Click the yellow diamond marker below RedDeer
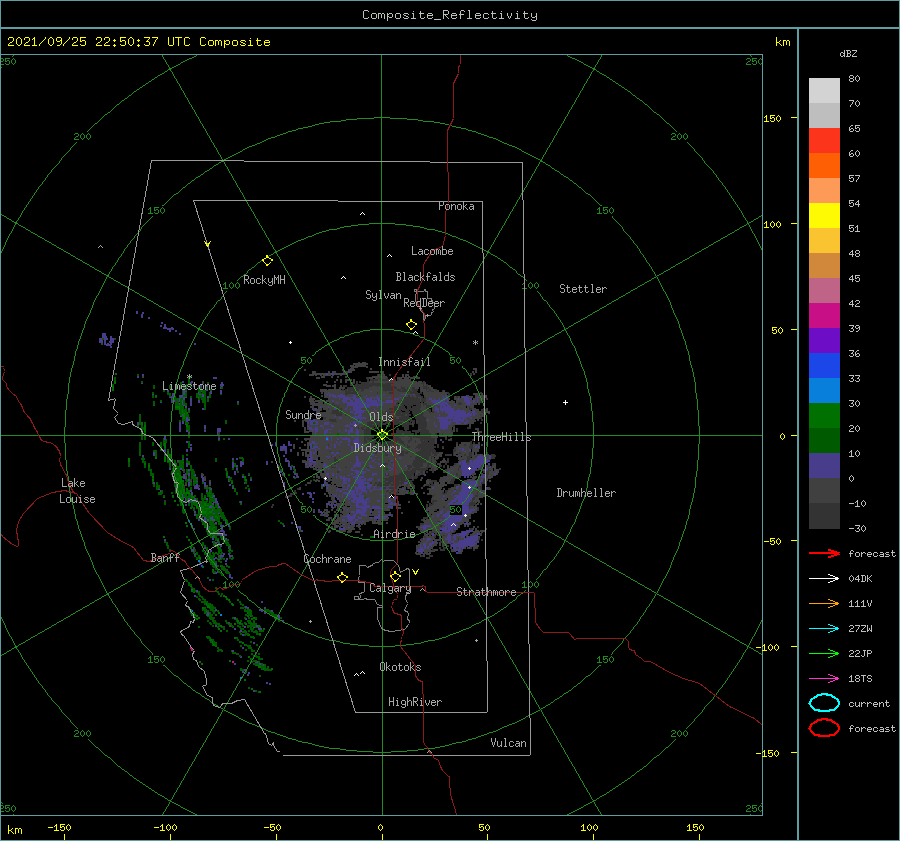Image resolution: width=900 pixels, height=841 pixels. pyautogui.click(x=411, y=325)
